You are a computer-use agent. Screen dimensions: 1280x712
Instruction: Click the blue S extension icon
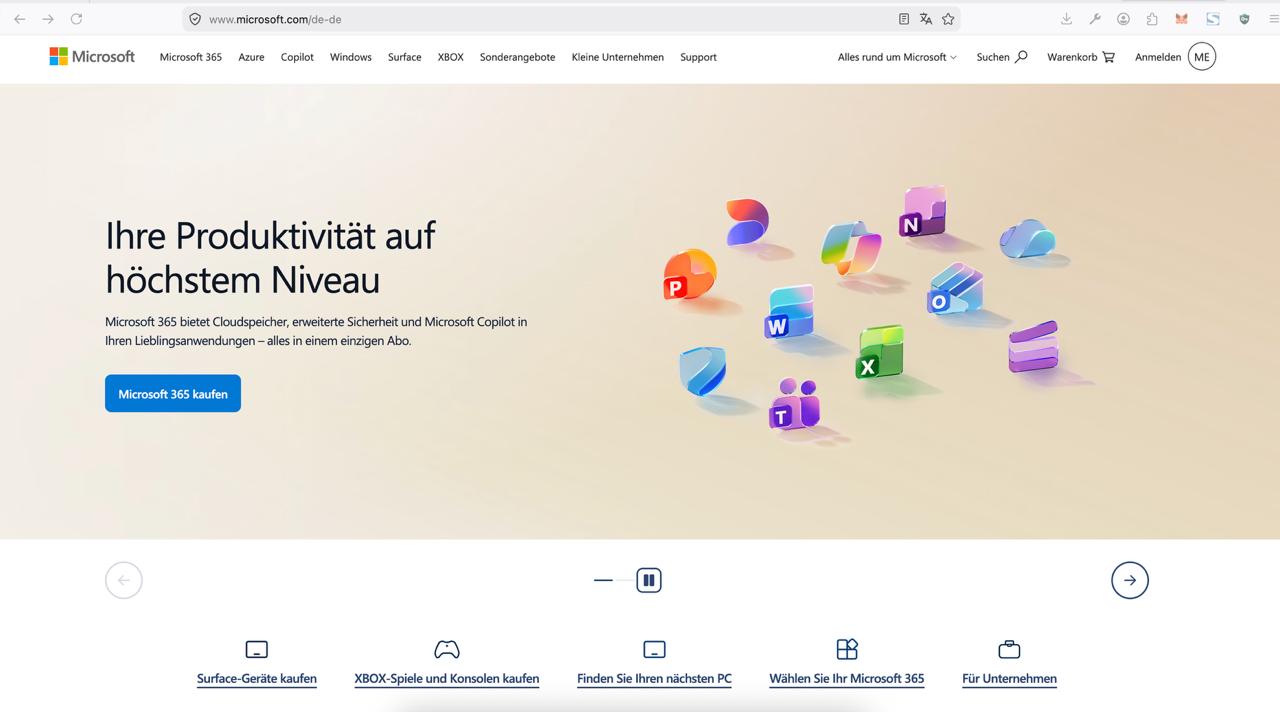(x=1213, y=19)
